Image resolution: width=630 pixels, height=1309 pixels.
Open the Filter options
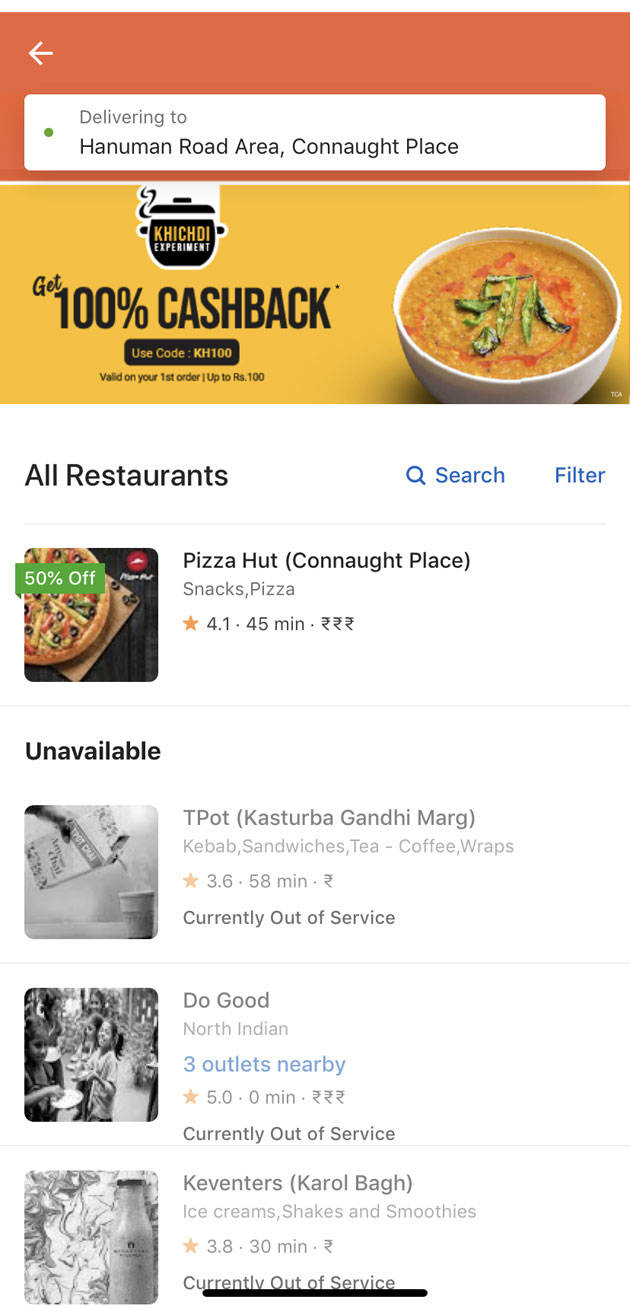tap(579, 475)
